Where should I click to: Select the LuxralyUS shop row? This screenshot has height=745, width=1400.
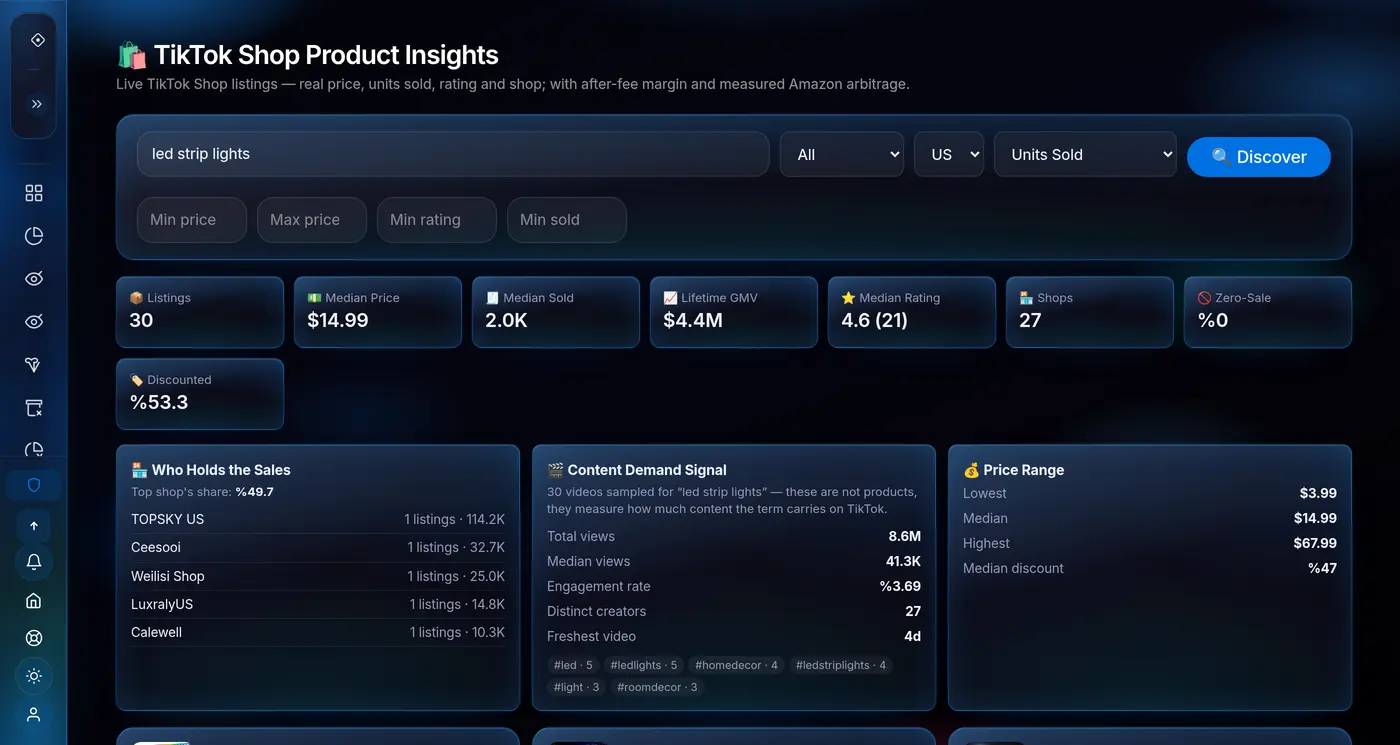(x=318, y=604)
